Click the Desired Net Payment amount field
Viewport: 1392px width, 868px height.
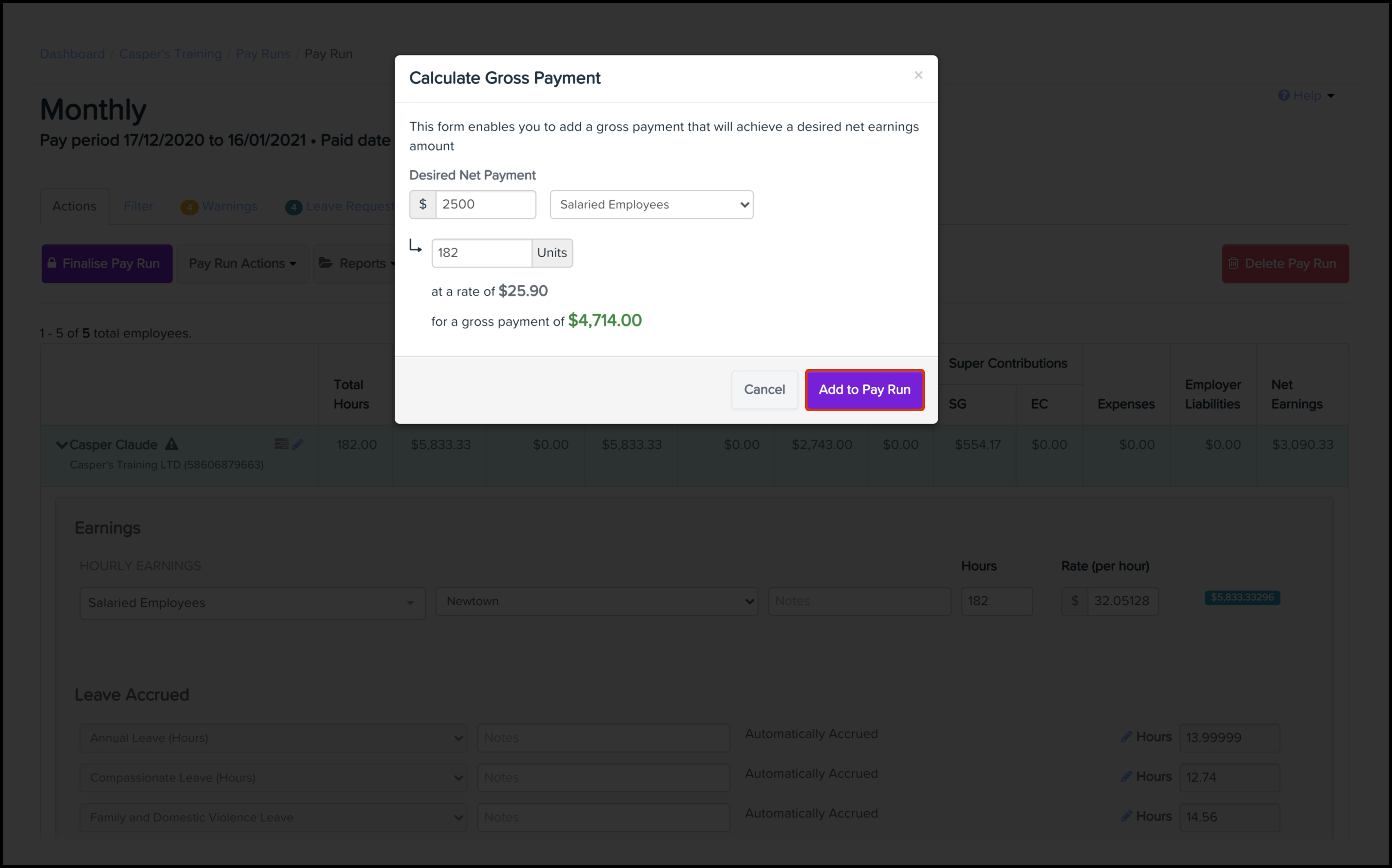pos(485,204)
